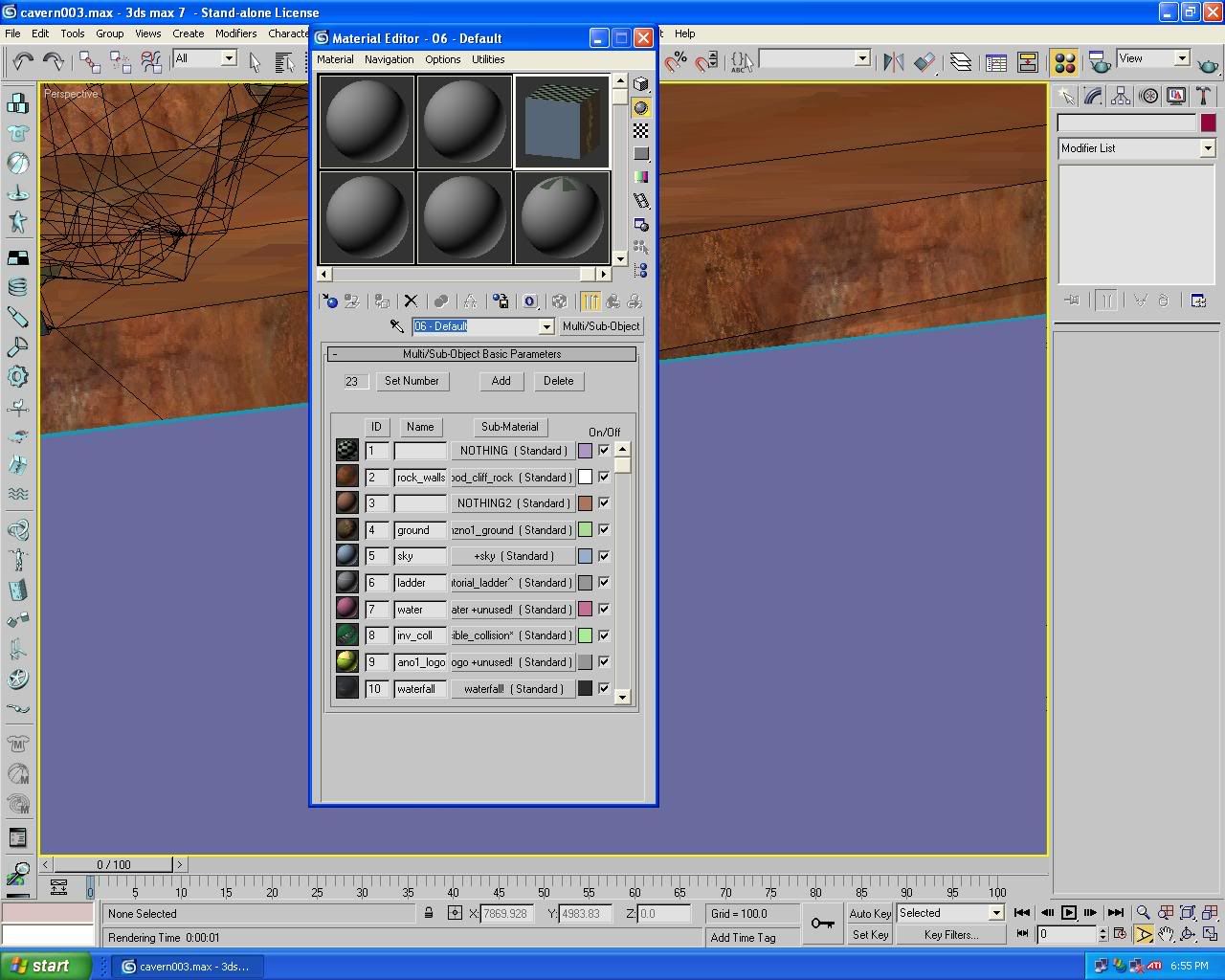
Task: Click Add button in sub-object parameters
Action: pyautogui.click(x=501, y=381)
